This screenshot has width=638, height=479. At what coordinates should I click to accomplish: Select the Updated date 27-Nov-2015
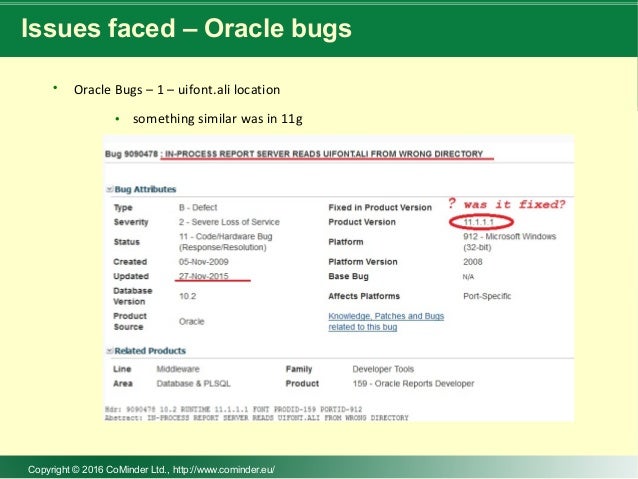[203, 276]
